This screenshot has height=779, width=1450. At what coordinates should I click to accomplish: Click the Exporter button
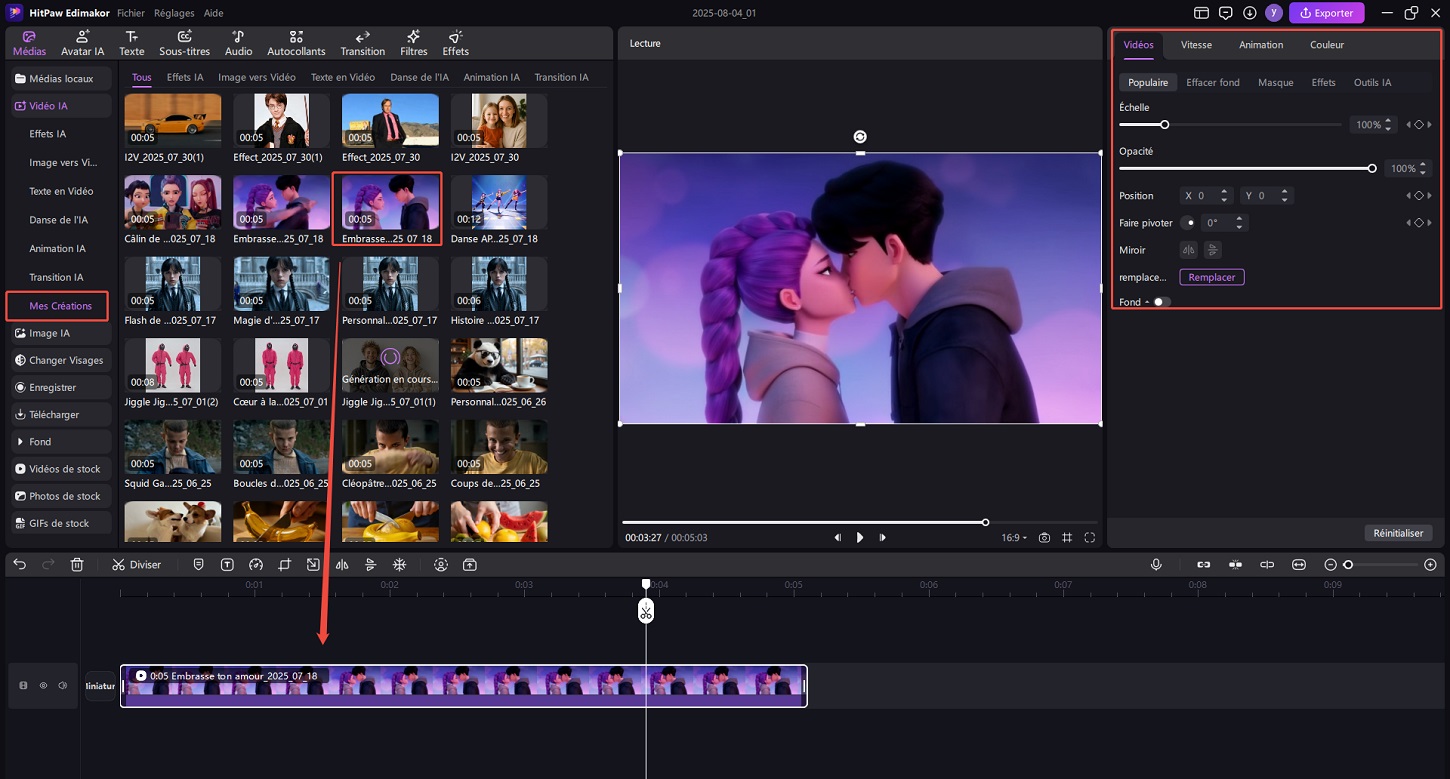tap(1327, 13)
